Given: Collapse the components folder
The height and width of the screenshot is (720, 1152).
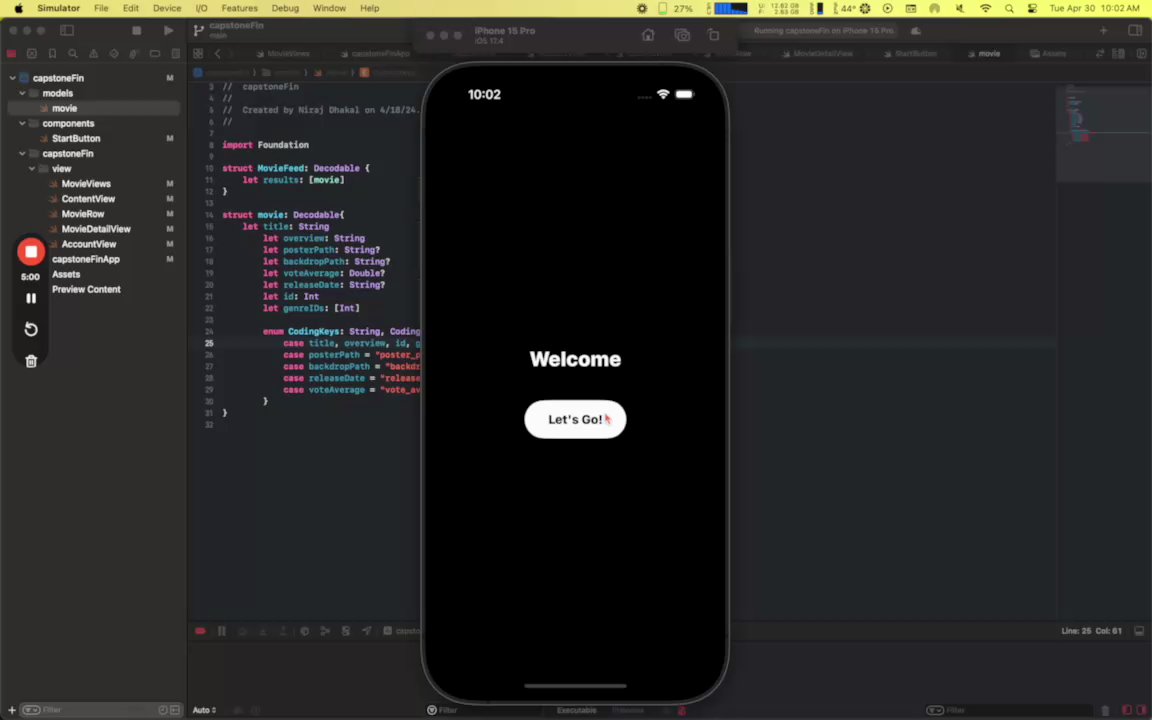Looking at the screenshot, I should coord(22,123).
